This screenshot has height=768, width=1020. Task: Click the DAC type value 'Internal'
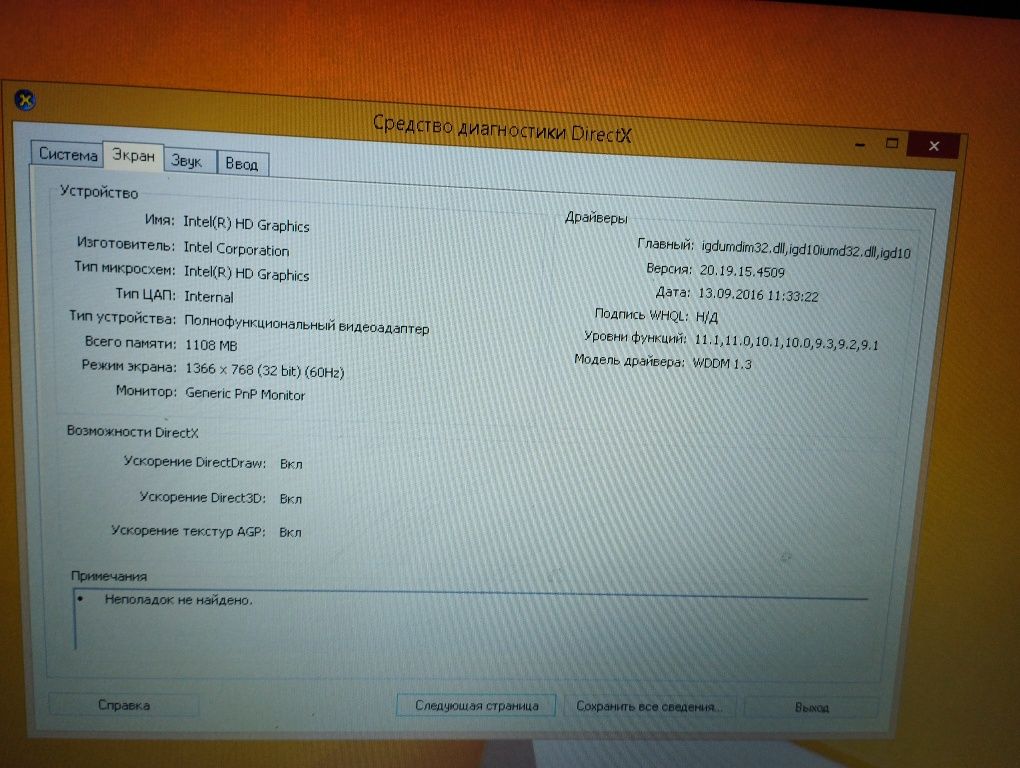pyautogui.click(x=209, y=297)
